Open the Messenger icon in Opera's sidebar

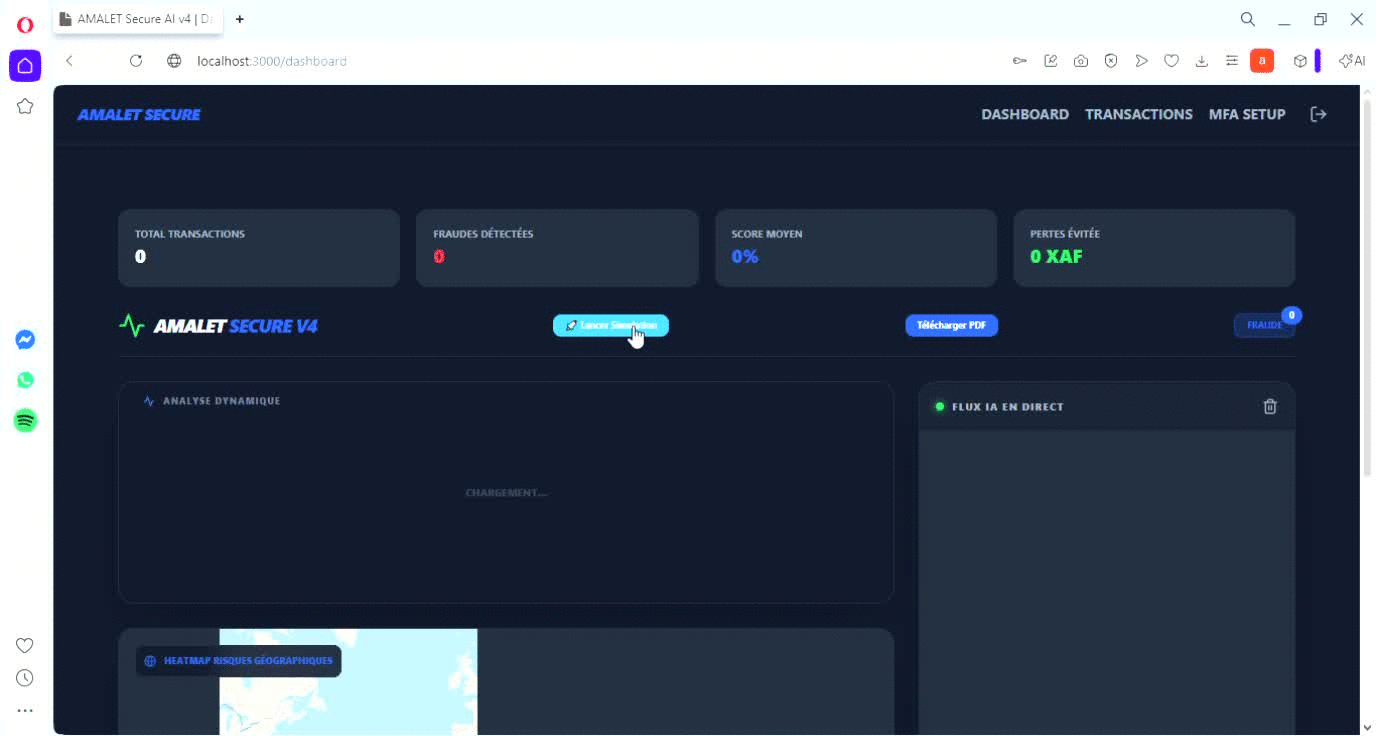(24, 339)
